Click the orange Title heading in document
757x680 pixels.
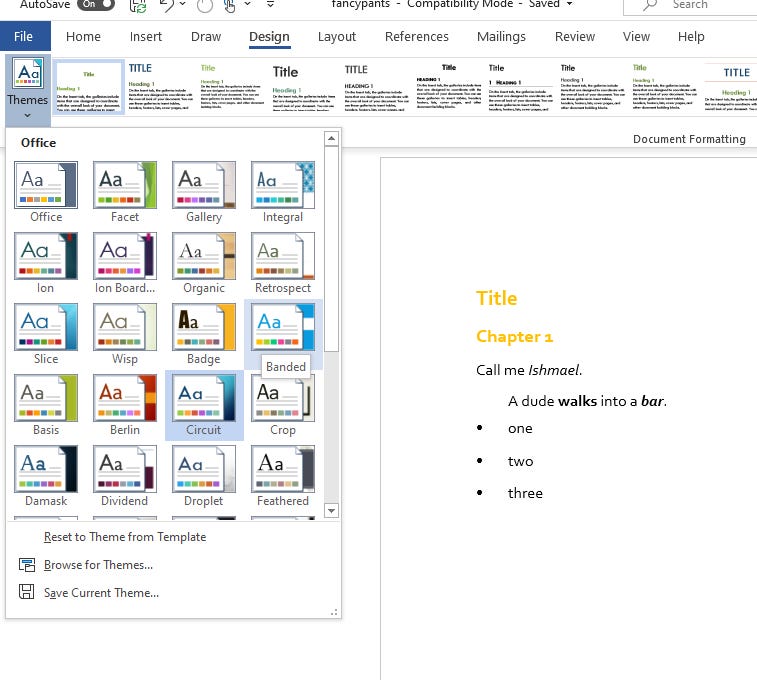tap(496, 298)
